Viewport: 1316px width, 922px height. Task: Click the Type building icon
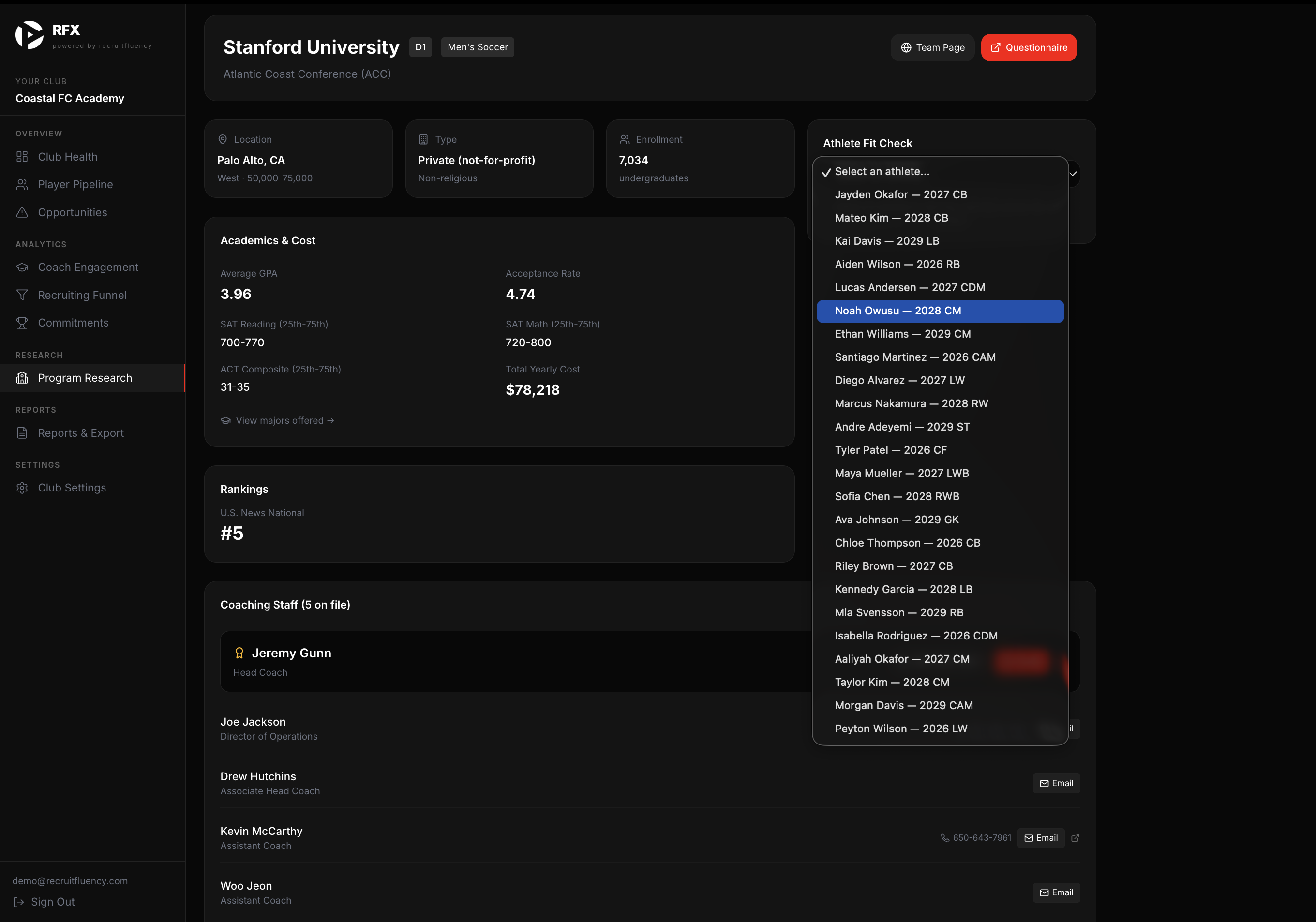click(423, 139)
